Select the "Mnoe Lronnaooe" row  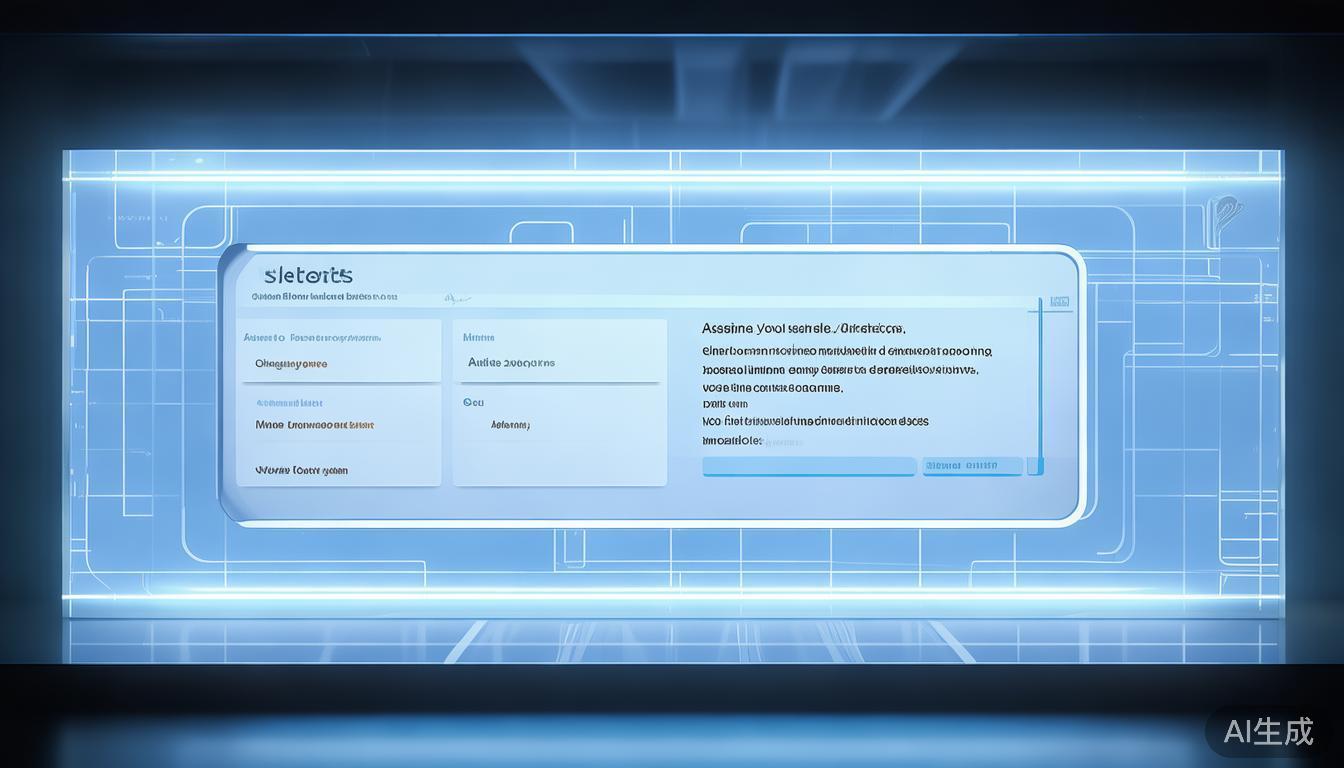click(x=315, y=424)
